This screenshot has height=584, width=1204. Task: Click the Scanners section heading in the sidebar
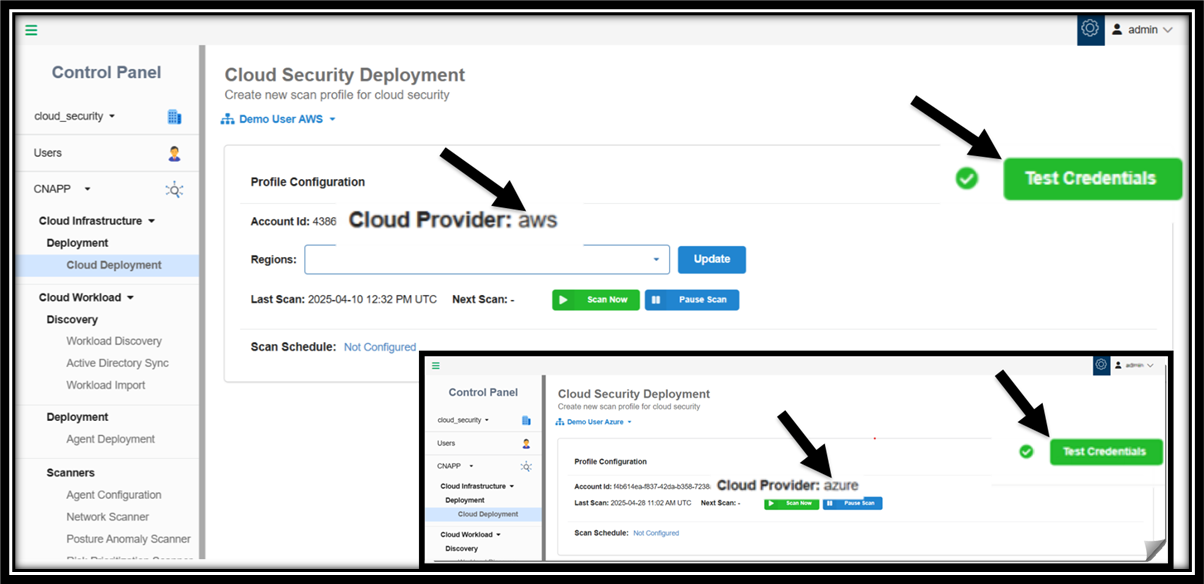pyautogui.click(x=71, y=472)
